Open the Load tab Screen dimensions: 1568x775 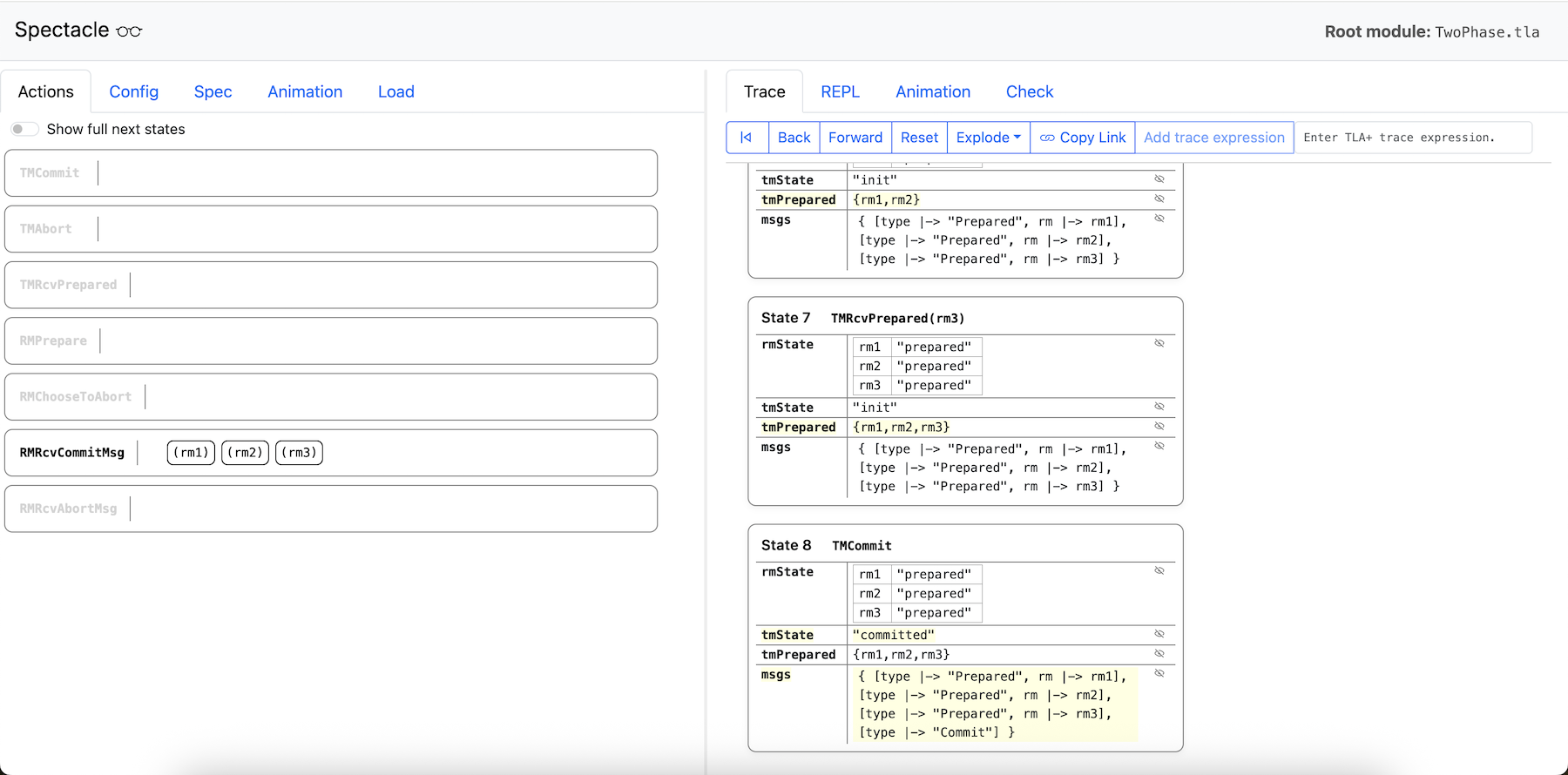pyautogui.click(x=395, y=91)
